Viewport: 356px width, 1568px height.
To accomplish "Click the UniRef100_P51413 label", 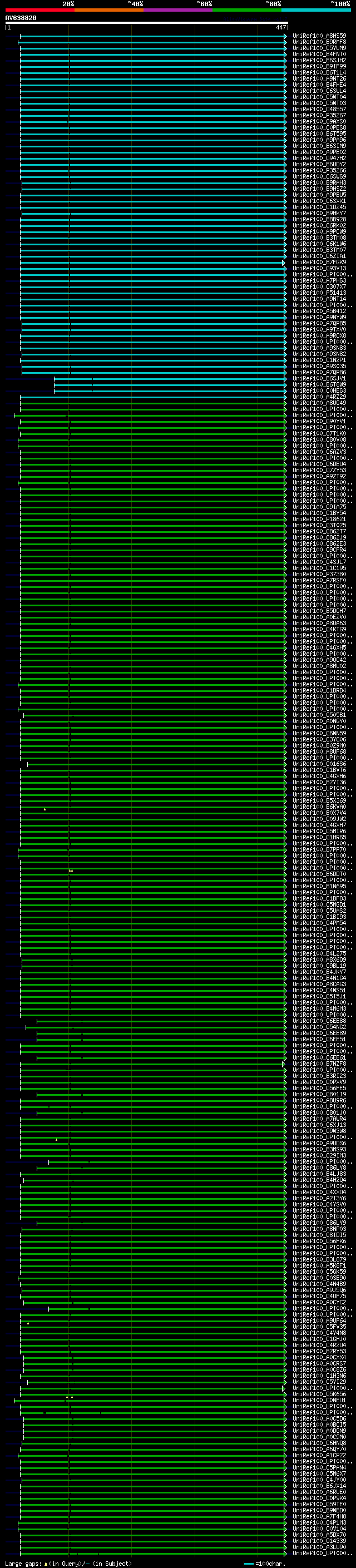I will [x=319, y=293].
